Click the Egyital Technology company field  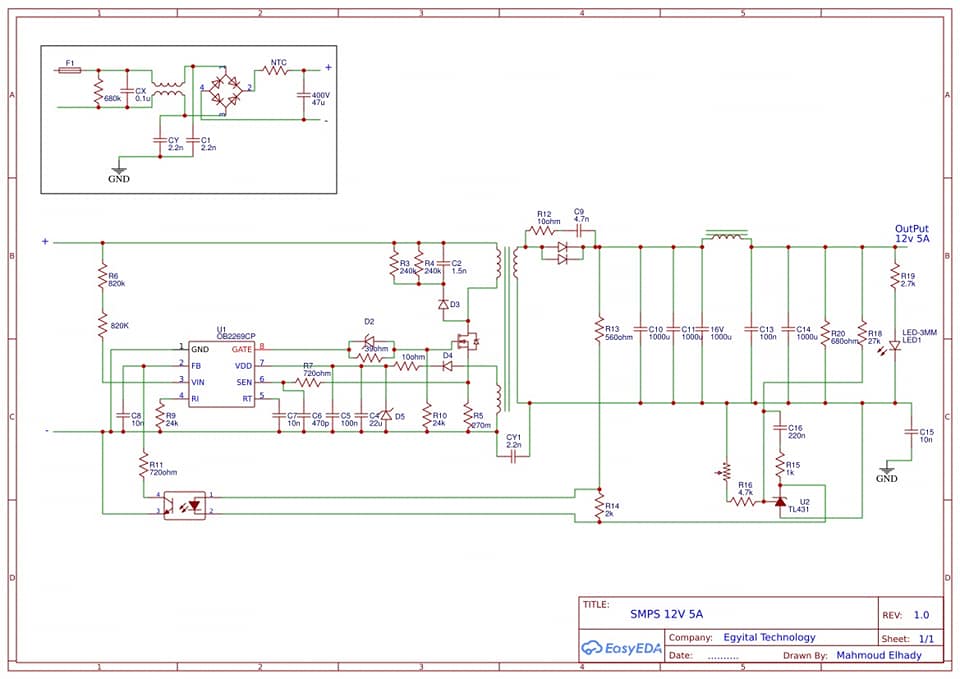coord(770,637)
